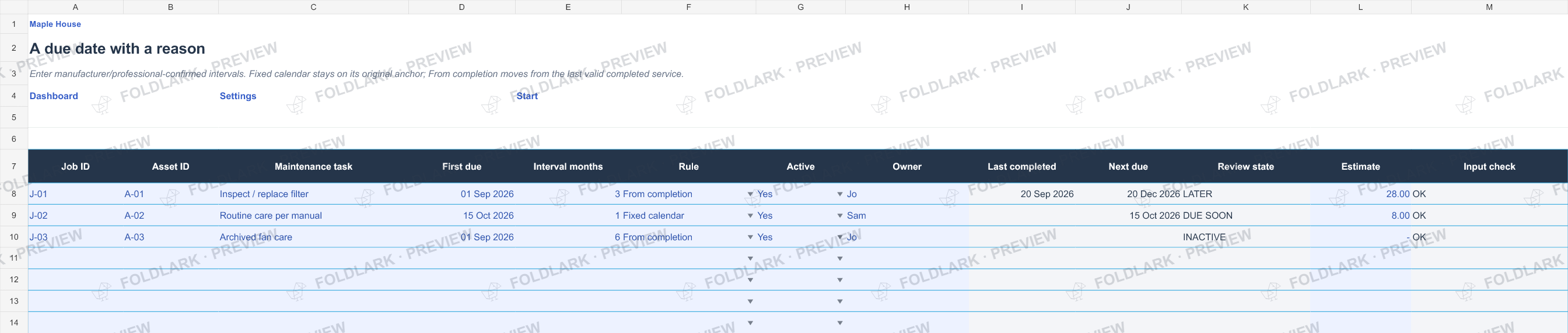Select the A-03 asset cell

[170, 237]
